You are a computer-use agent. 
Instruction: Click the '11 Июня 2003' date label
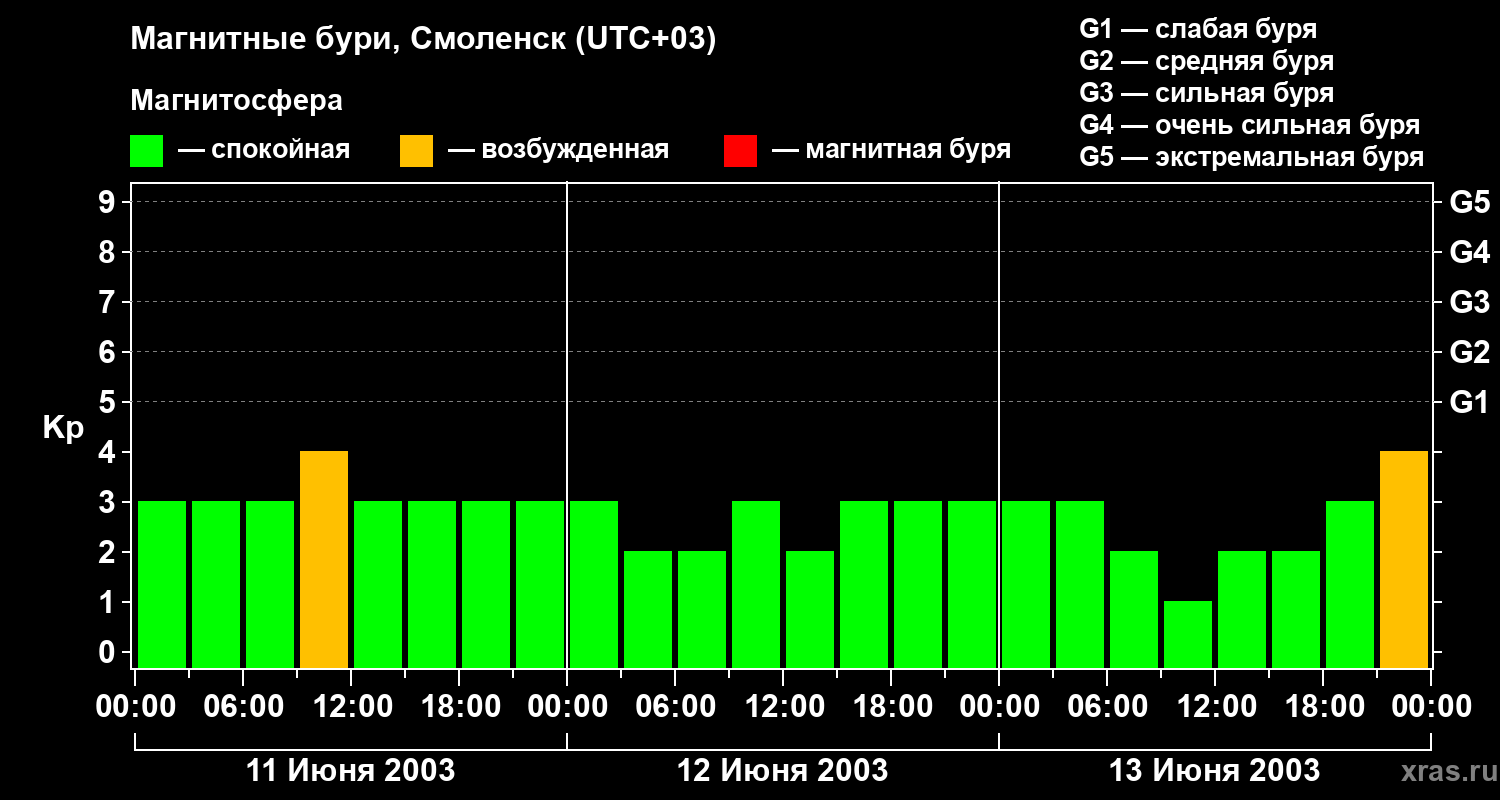tap(350, 771)
